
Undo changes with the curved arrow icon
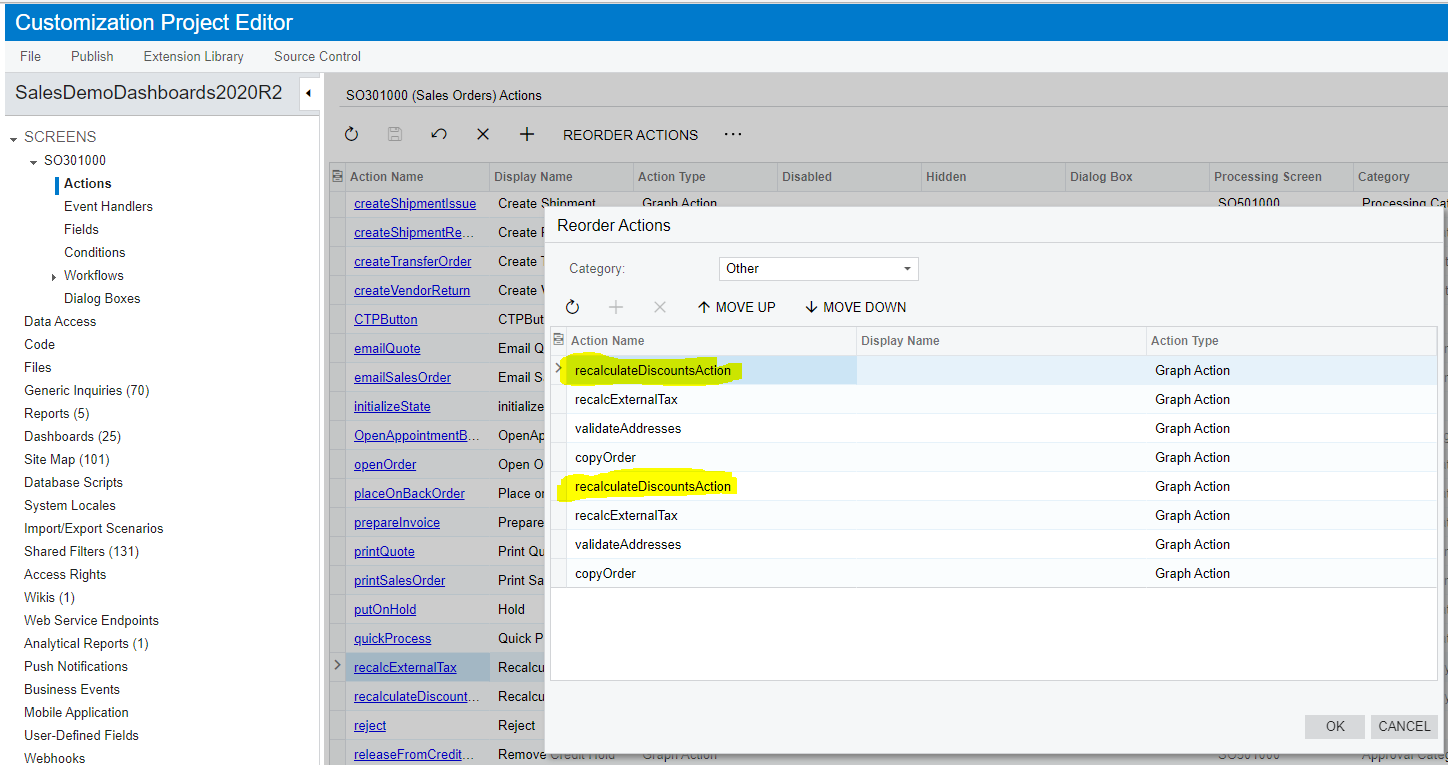(439, 134)
